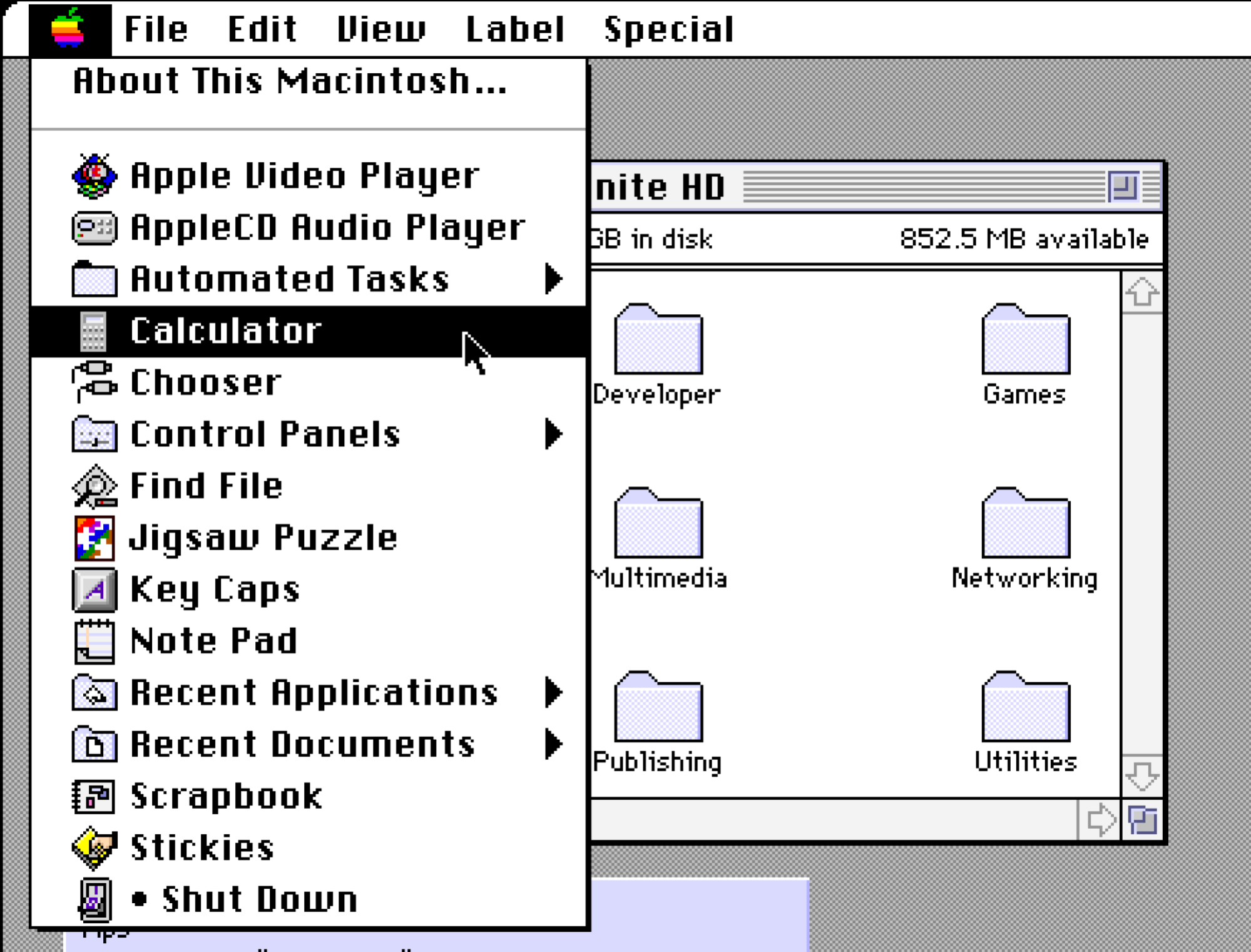Expand the Control Panels submenu arrow
Viewport: 1251px width, 952px height.
[x=553, y=434]
